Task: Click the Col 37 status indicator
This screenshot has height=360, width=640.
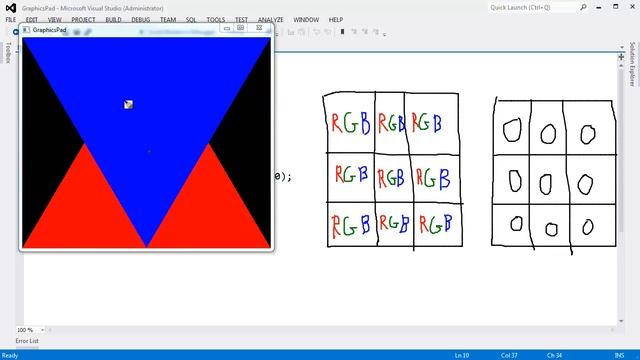Action: 509,356
